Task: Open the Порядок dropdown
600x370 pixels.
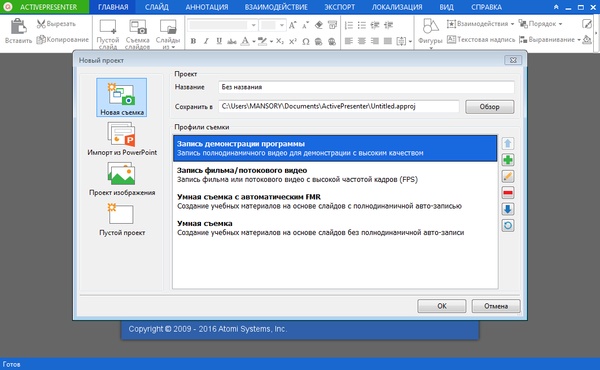Action: coord(540,24)
